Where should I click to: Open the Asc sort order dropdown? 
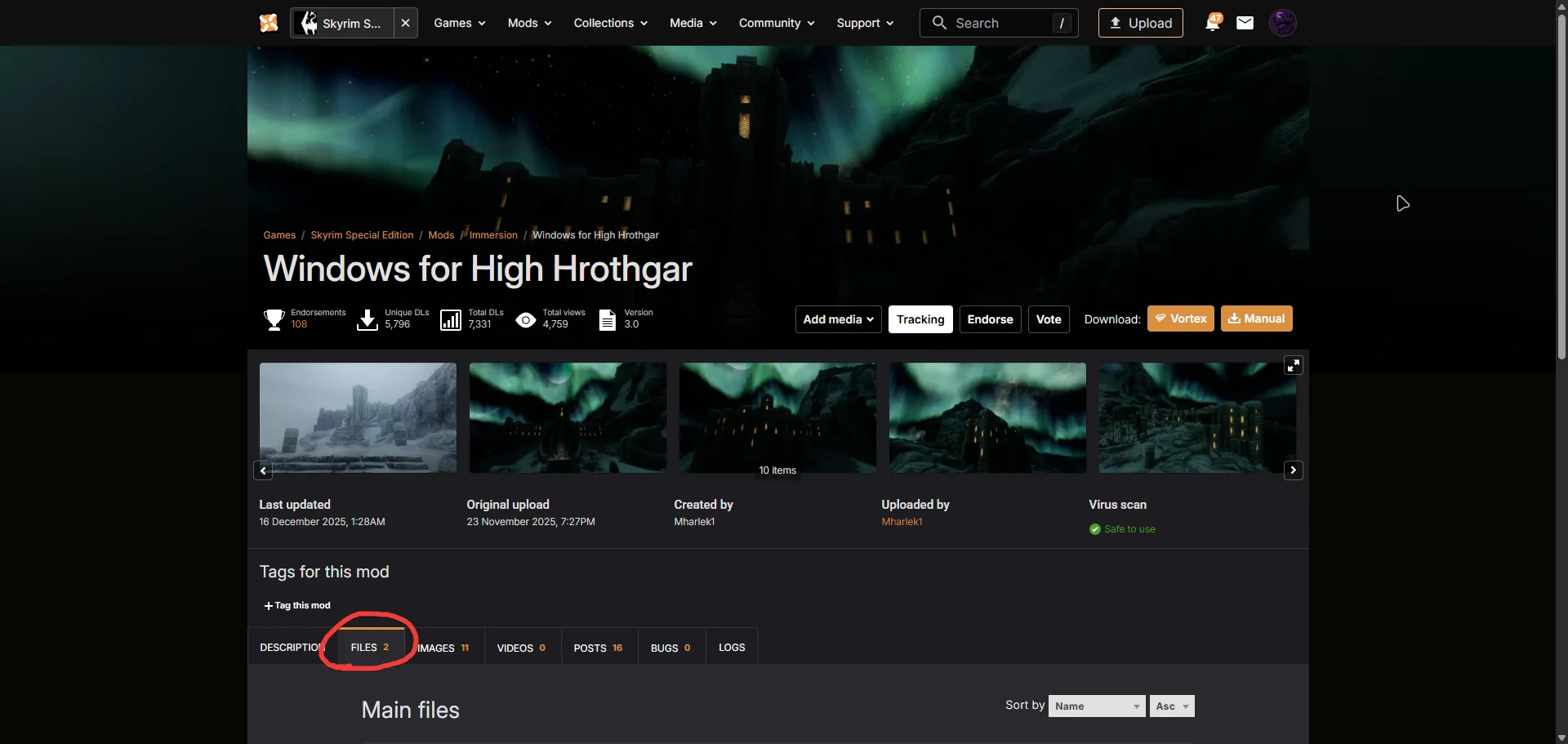point(1172,706)
